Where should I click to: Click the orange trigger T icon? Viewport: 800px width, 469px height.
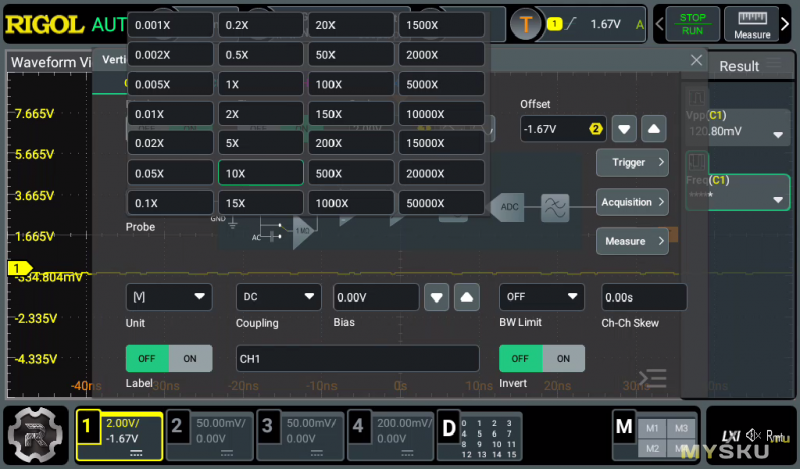pos(523,24)
